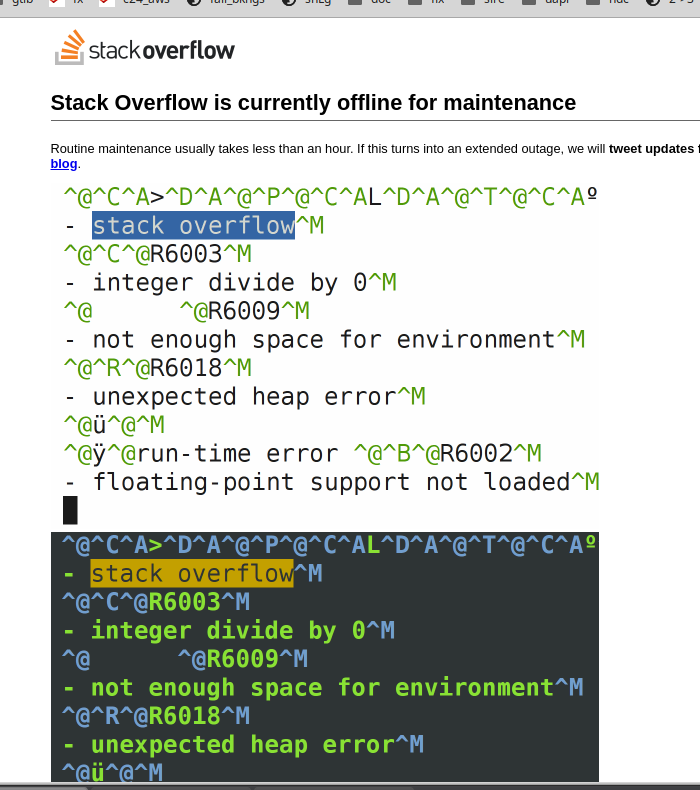The image size is (700, 790).
Task: Open the bold tweet updates link
Action: click(x=654, y=149)
